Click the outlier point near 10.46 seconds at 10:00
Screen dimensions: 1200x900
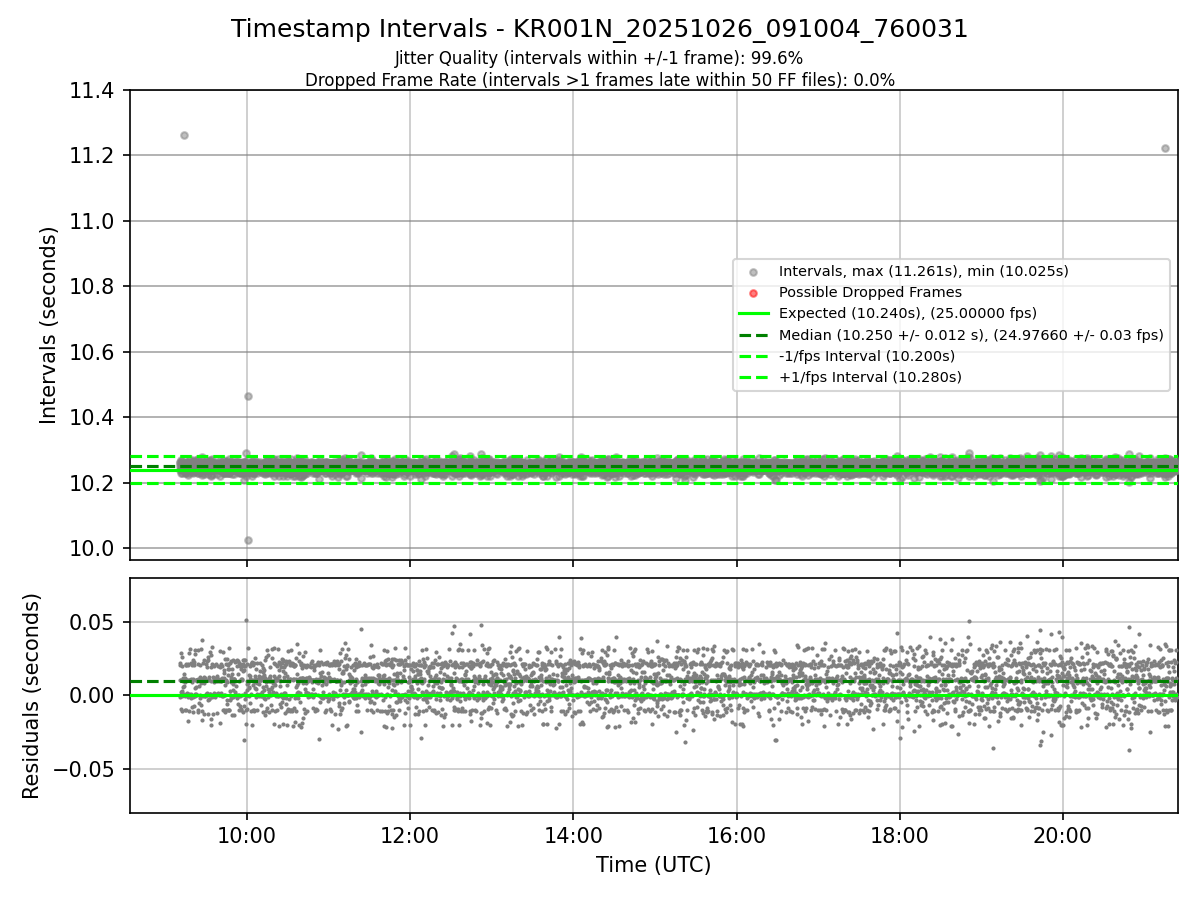coord(248,396)
